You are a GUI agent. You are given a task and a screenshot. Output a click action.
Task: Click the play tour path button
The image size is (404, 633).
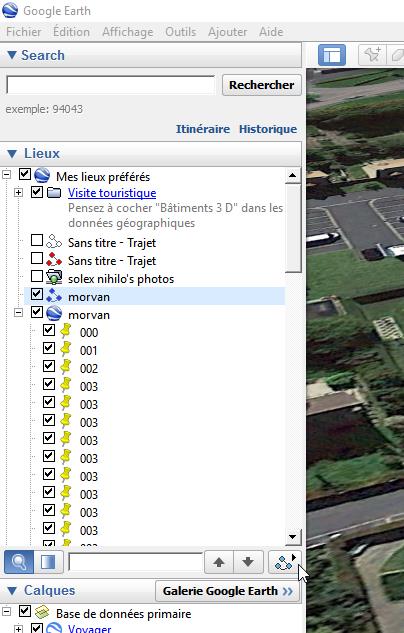coord(285,562)
